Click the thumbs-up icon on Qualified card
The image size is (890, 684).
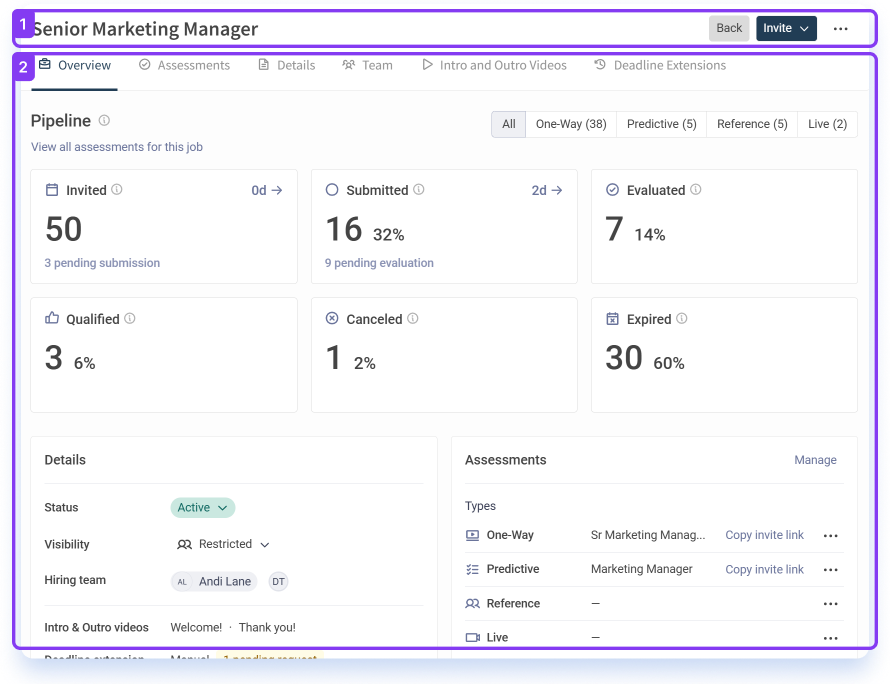[x=52, y=318]
